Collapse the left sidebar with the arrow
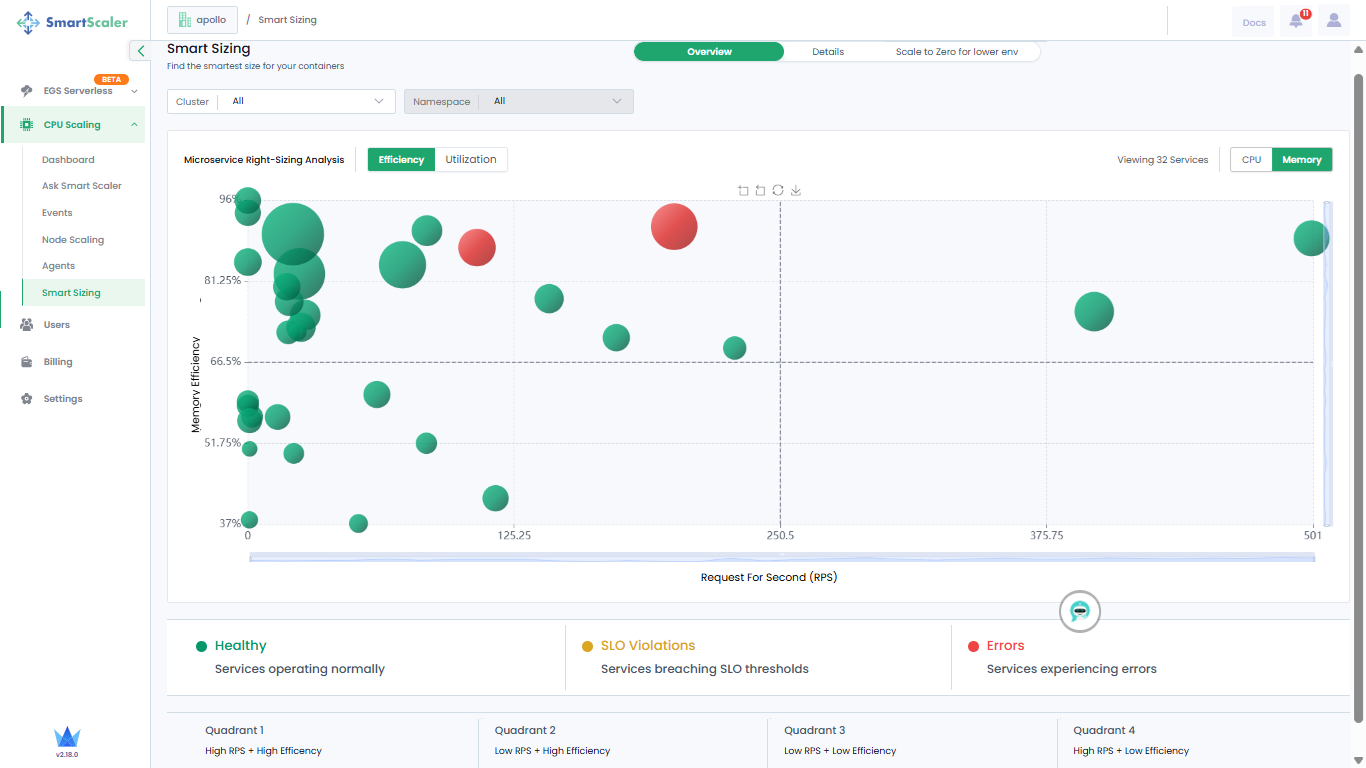The width and height of the screenshot is (1366, 768). coord(141,50)
